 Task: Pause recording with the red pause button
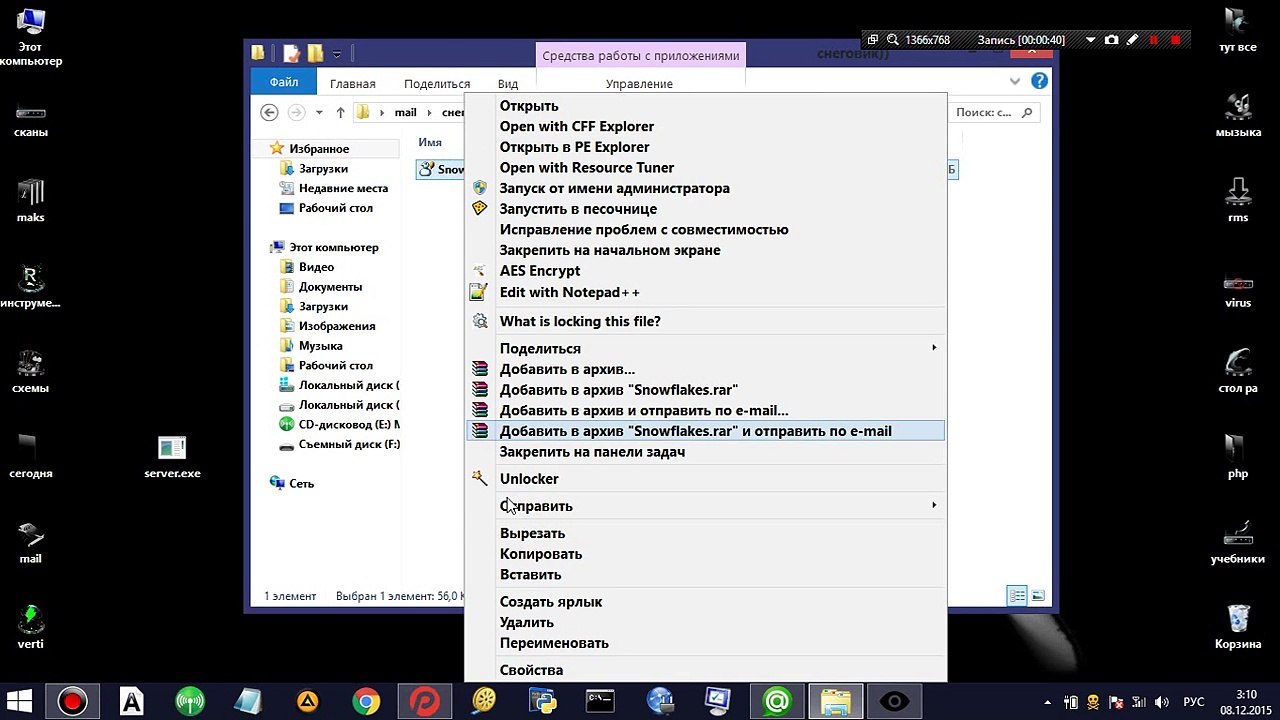[1154, 40]
